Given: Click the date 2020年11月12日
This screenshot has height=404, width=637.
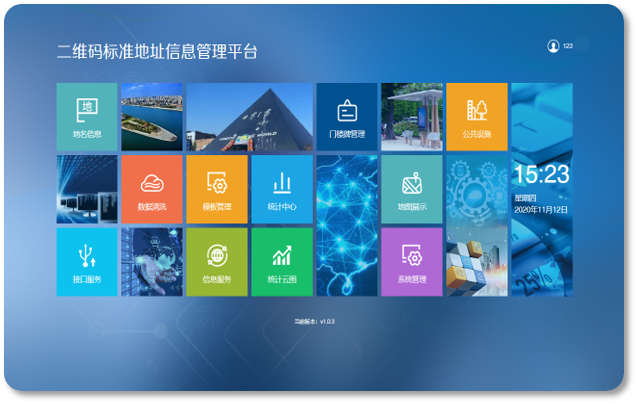Looking at the screenshot, I should (541, 210).
